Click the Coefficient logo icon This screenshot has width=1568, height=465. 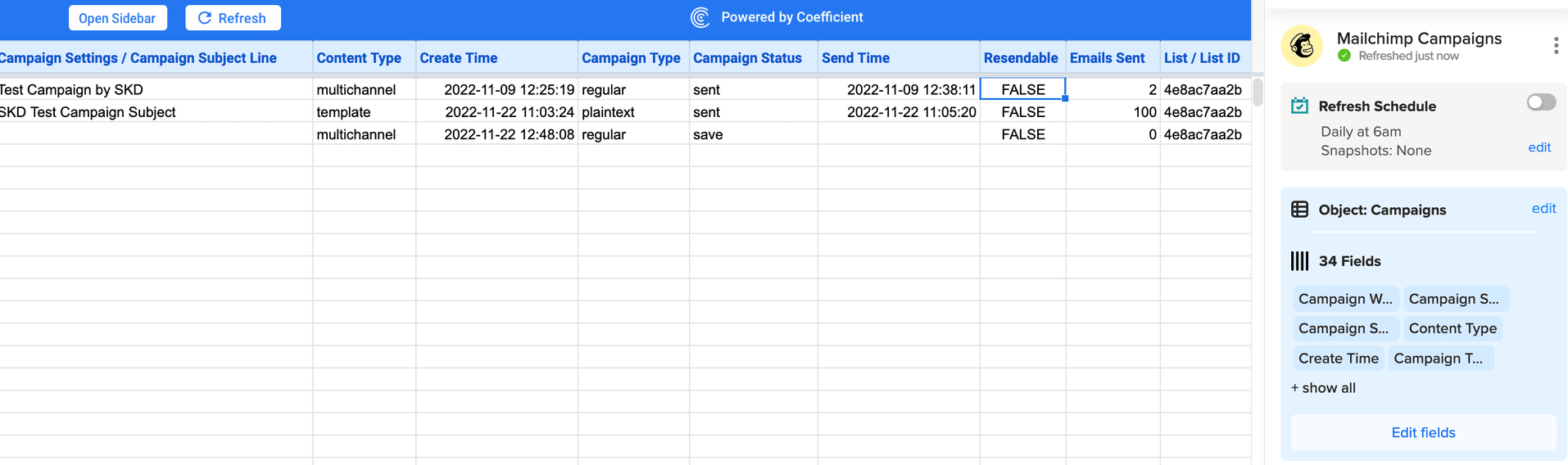click(x=700, y=17)
